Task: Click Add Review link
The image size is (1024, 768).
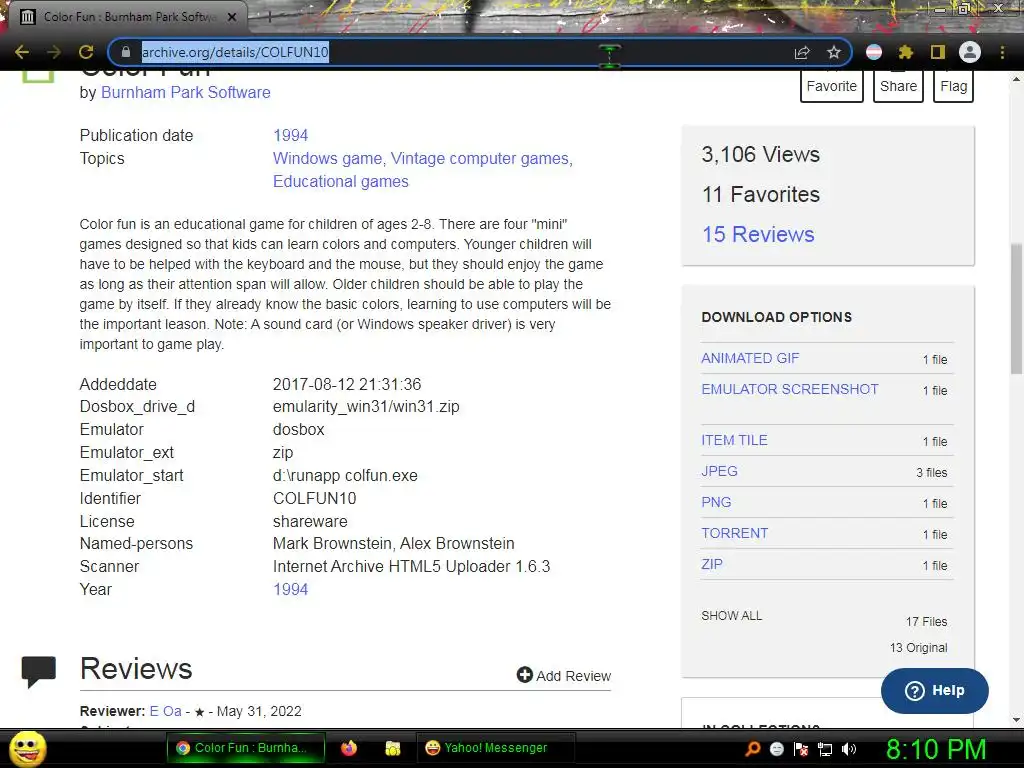Action: (x=564, y=676)
